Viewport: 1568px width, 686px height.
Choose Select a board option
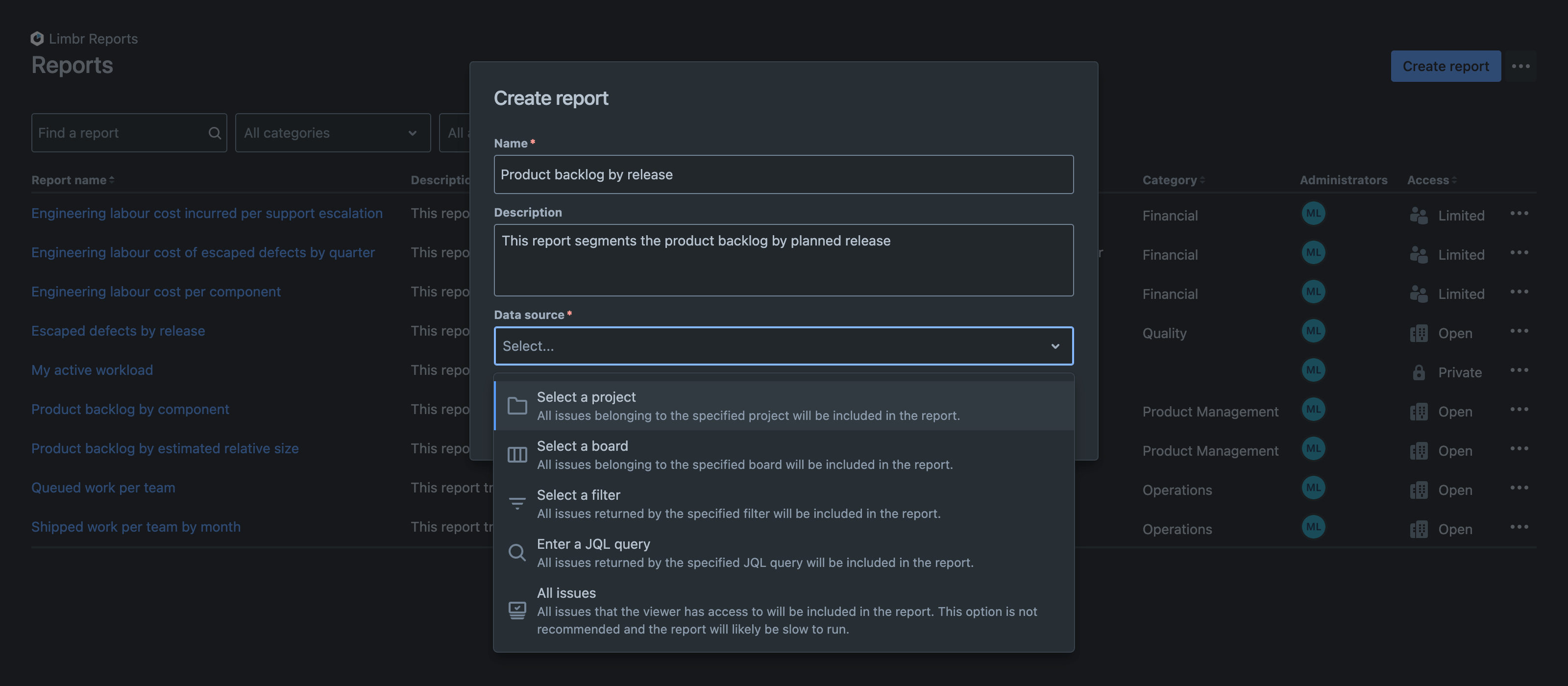point(784,455)
